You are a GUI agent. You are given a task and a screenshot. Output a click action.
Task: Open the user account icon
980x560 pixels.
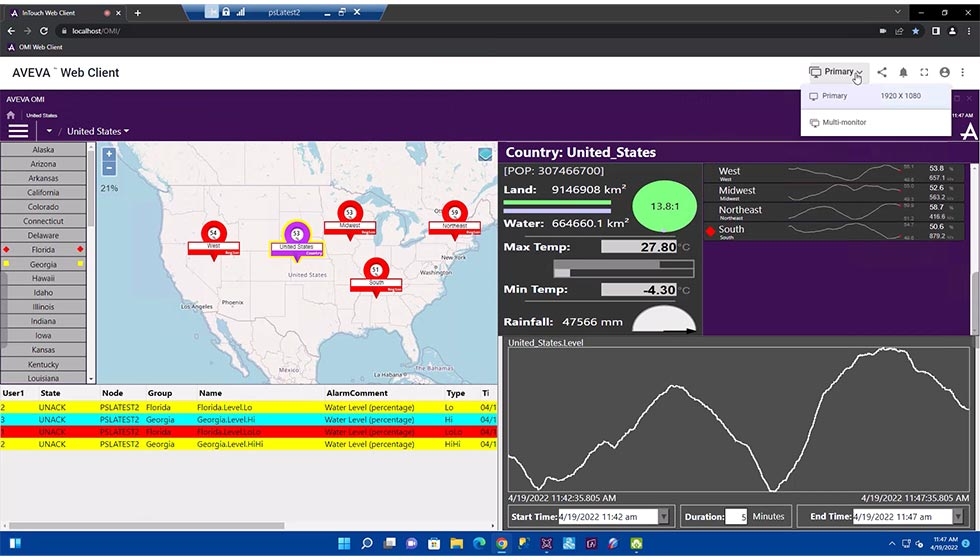tap(945, 72)
